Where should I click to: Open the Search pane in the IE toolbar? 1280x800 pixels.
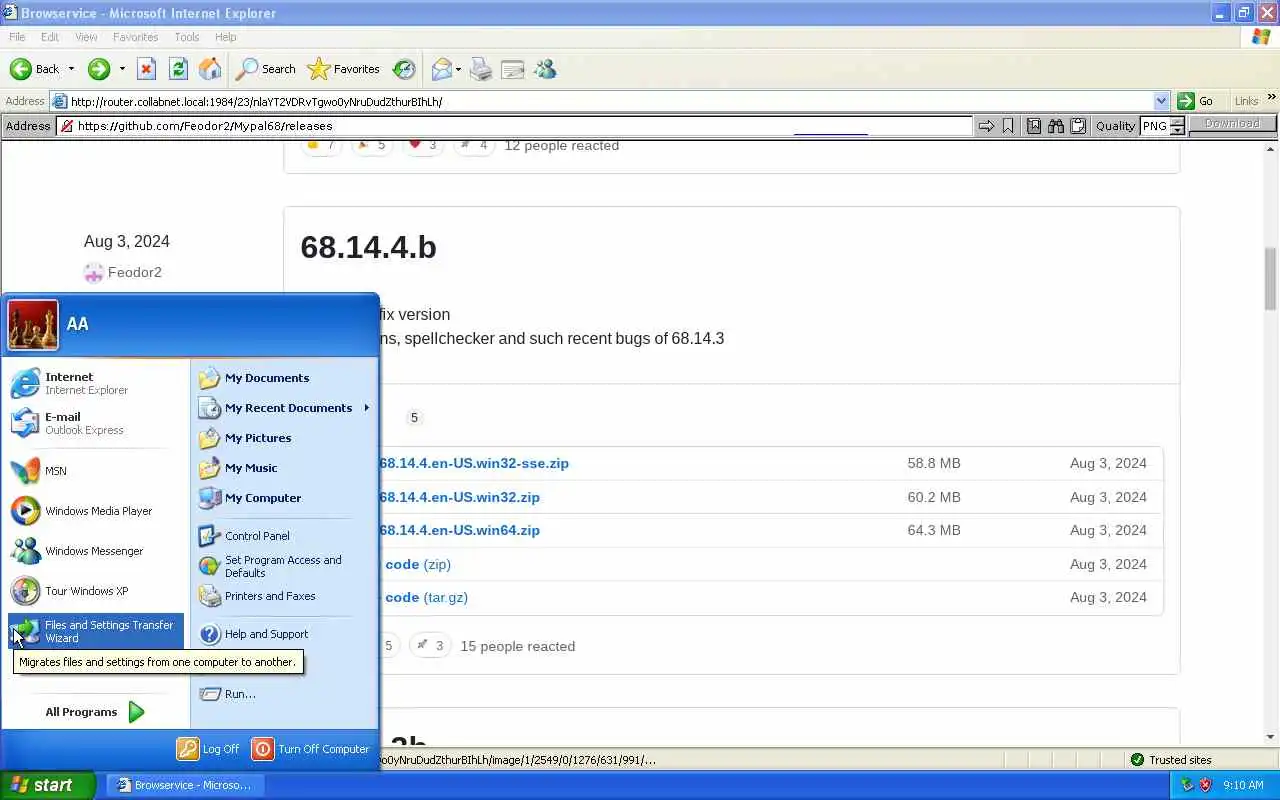click(x=266, y=69)
